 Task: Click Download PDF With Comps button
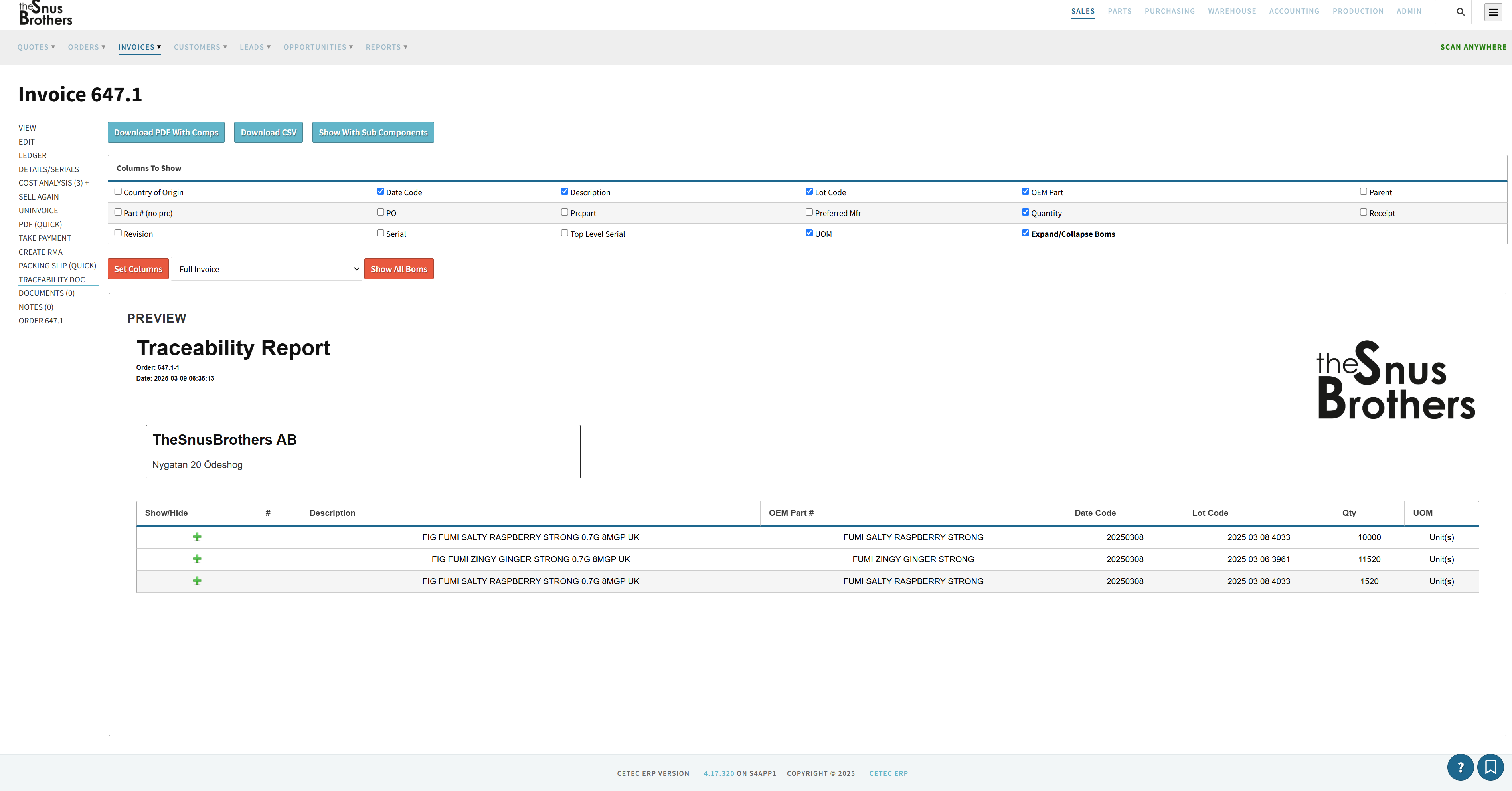[166, 132]
